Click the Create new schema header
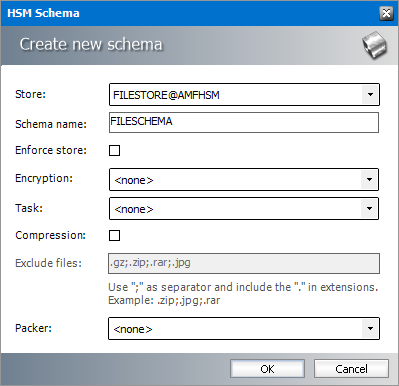Image resolution: width=399 pixels, height=386 pixels. pyautogui.click(x=91, y=44)
